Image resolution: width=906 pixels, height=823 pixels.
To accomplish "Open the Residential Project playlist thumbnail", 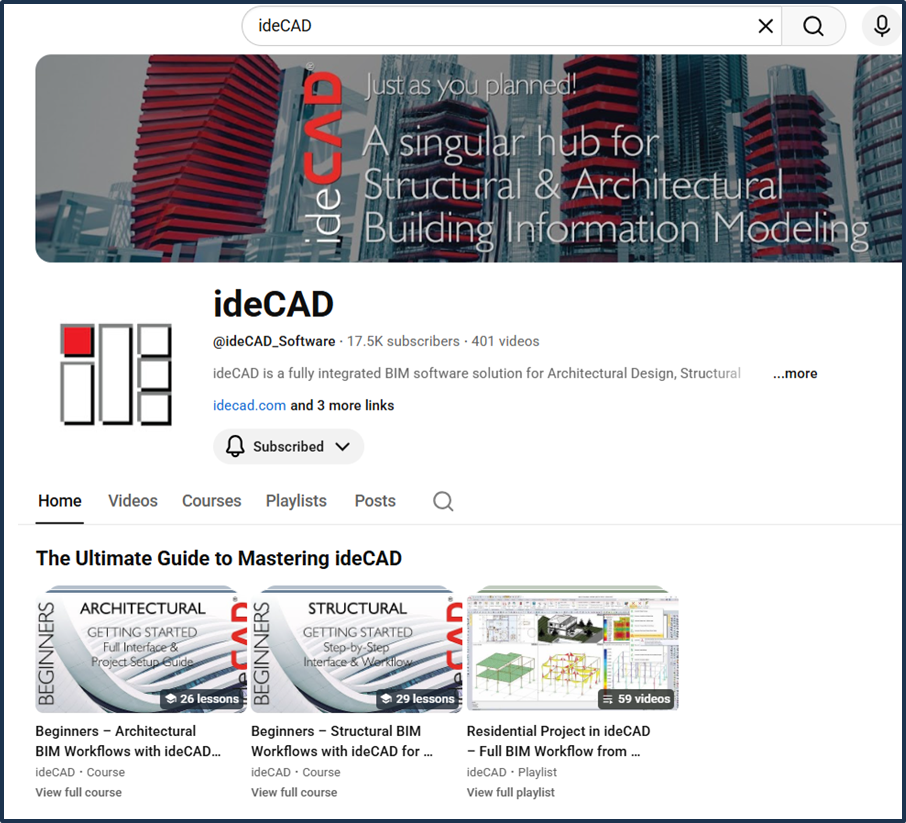I will tap(573, 649).
